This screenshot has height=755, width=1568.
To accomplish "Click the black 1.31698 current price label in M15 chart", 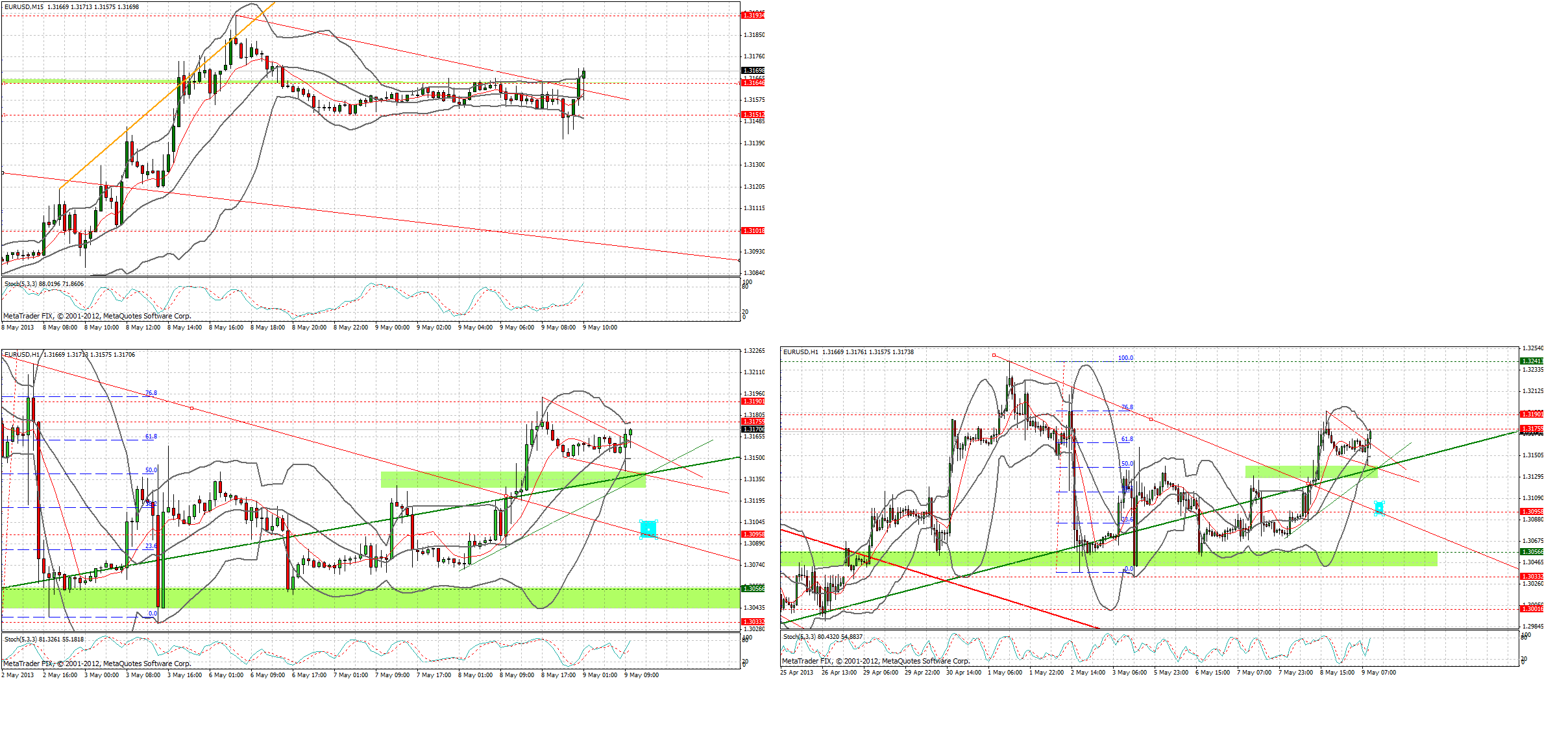I will (x=753, y=70).
